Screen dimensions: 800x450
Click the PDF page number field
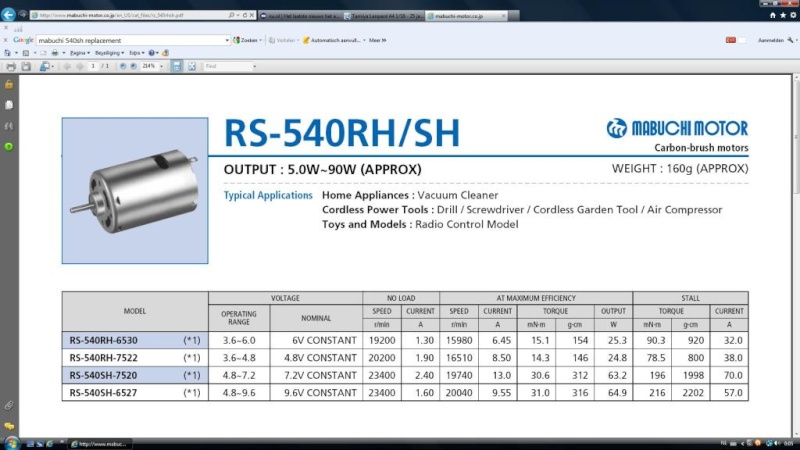(x=93, y=66)
